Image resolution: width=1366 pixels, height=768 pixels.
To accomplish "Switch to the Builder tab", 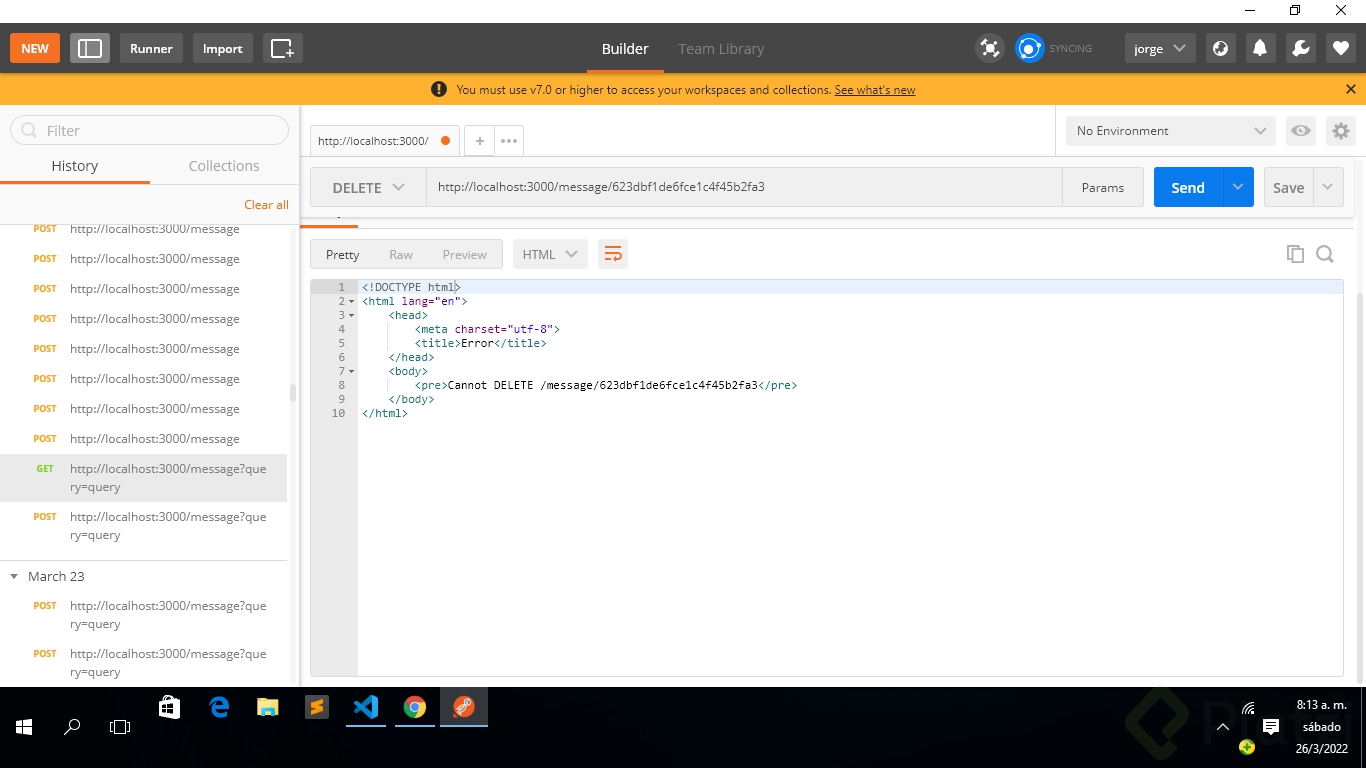I will coord(625,48).
